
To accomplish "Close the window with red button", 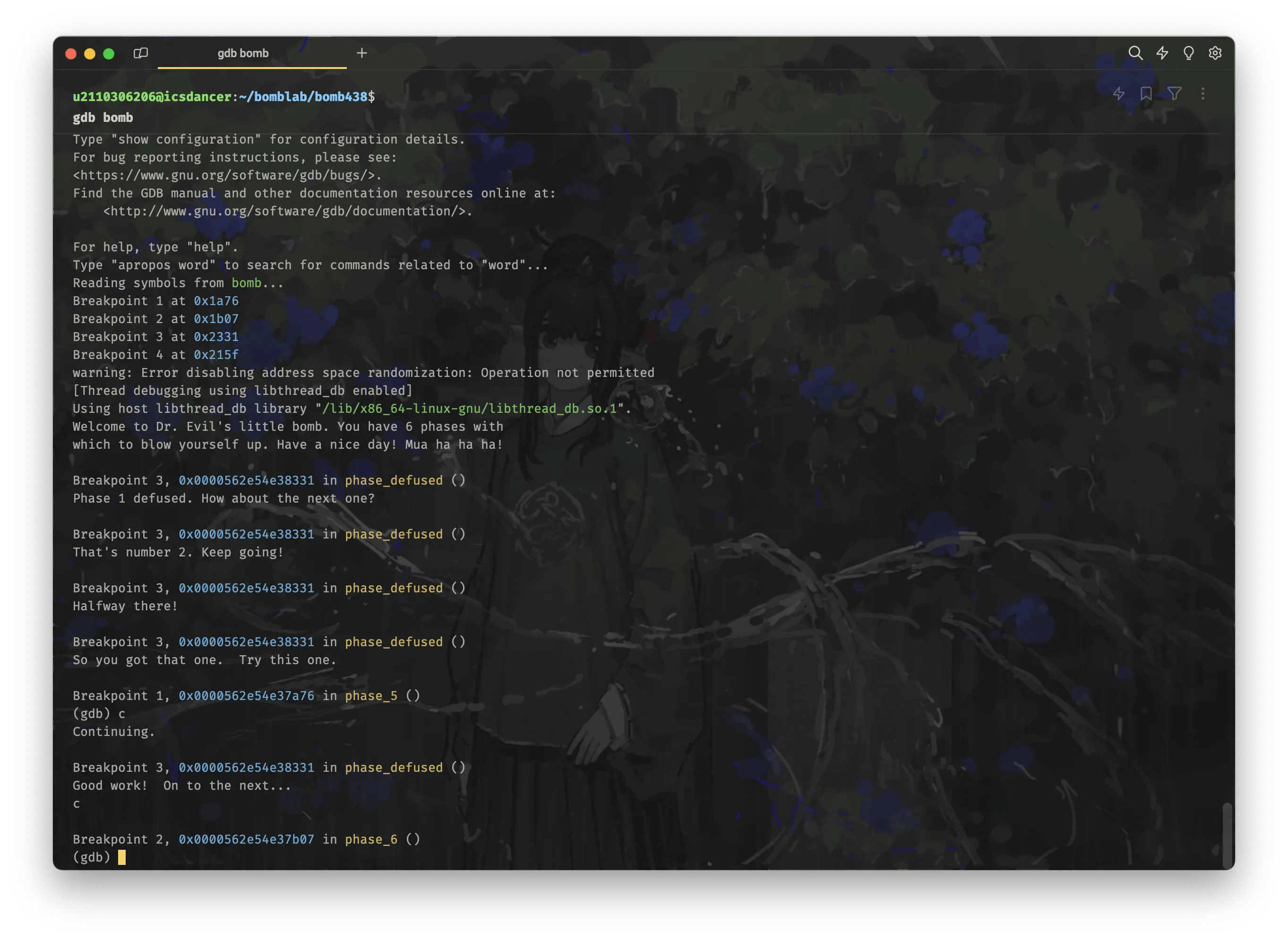I will click(x=71, y=53).
